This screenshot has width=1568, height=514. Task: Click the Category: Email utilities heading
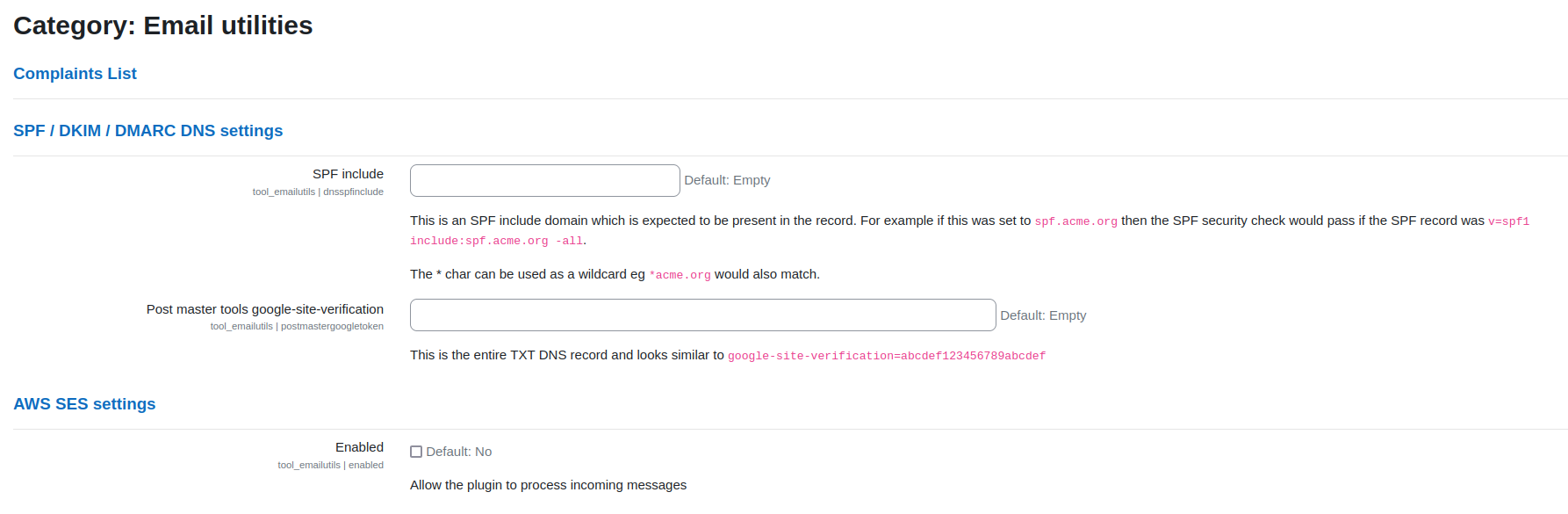[x=162, y=25]
